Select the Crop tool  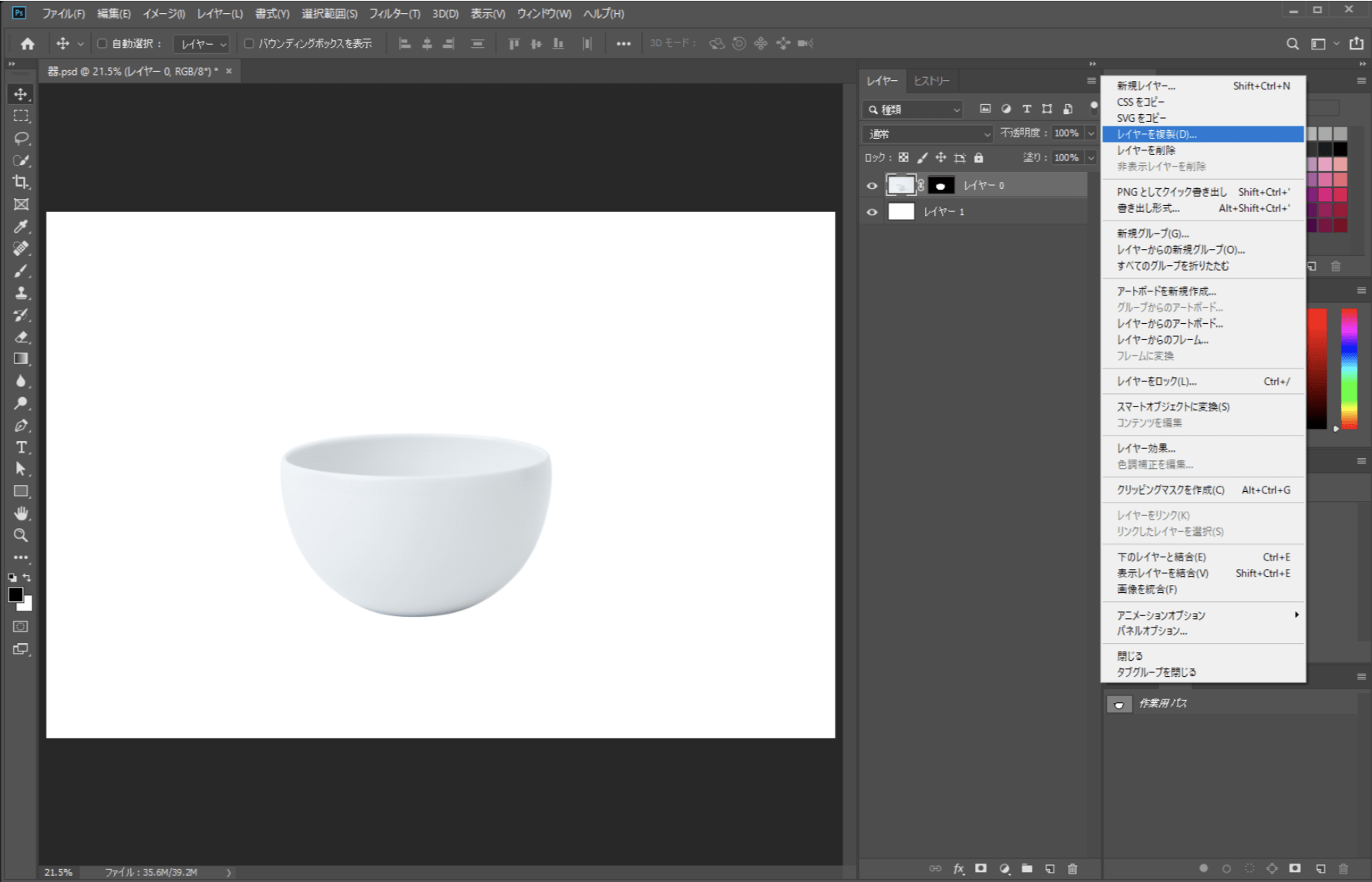21,182
